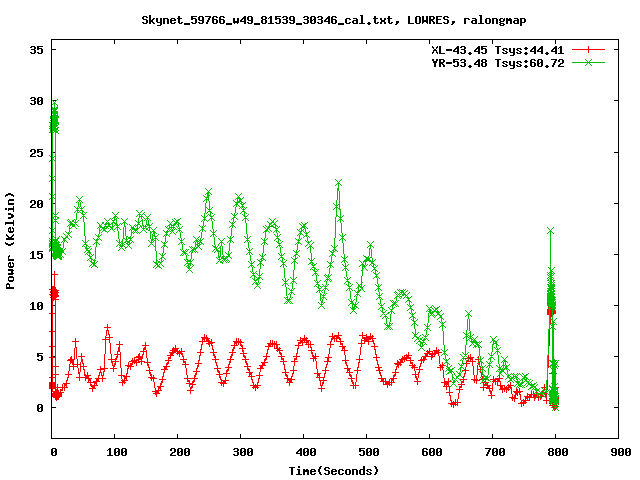Click the y-axis tick label 5
The height and width of the screenshot is (480, 640).
click(x=40, y=357)
